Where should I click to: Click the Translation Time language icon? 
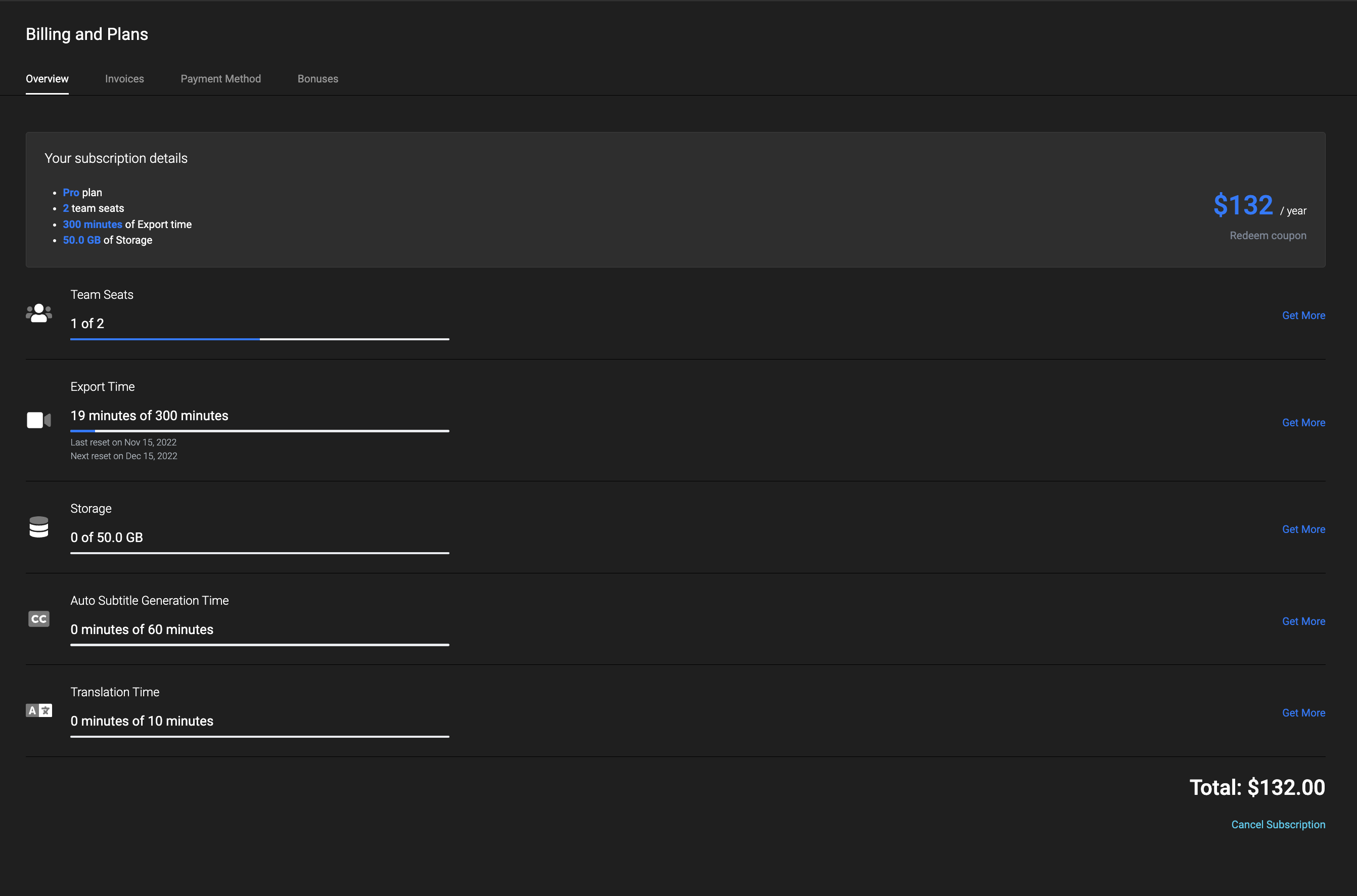(39, 710)
